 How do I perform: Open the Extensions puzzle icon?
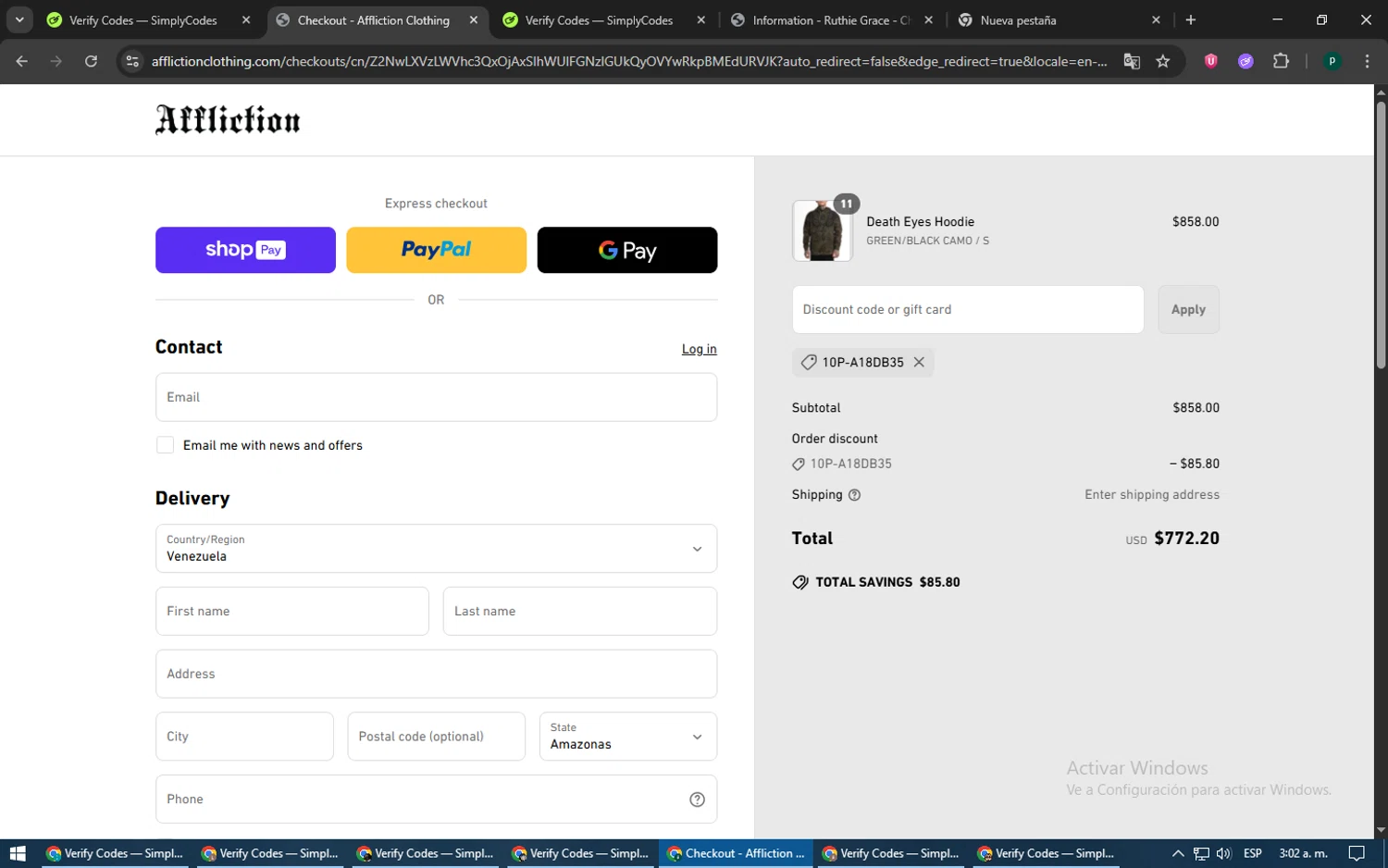pyautogui.click(x=1281, y=61)
